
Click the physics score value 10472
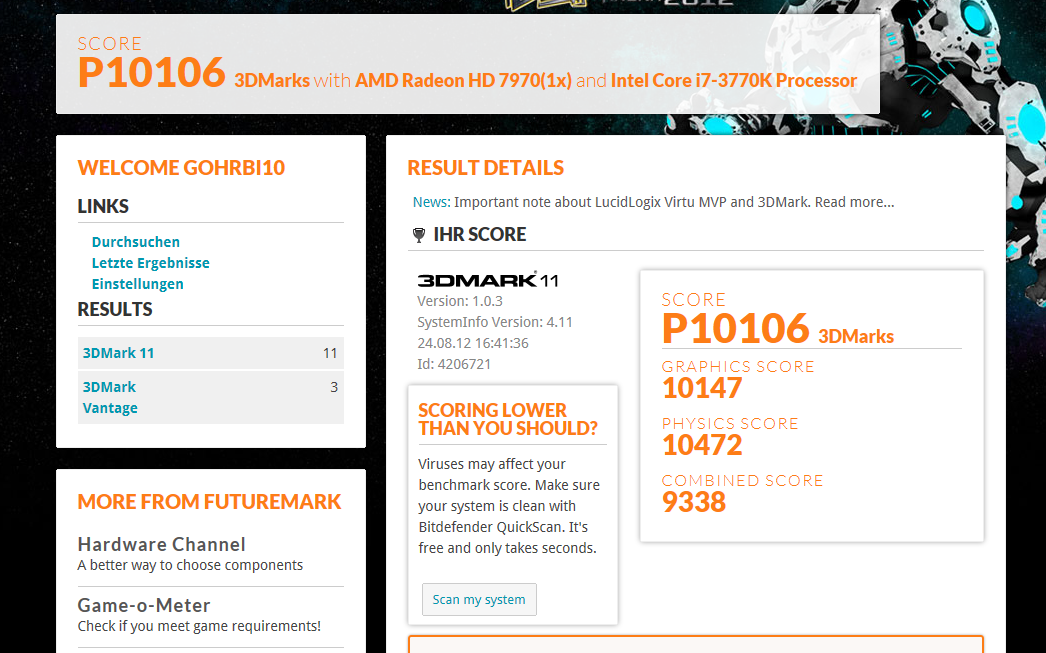coord(702,445)
